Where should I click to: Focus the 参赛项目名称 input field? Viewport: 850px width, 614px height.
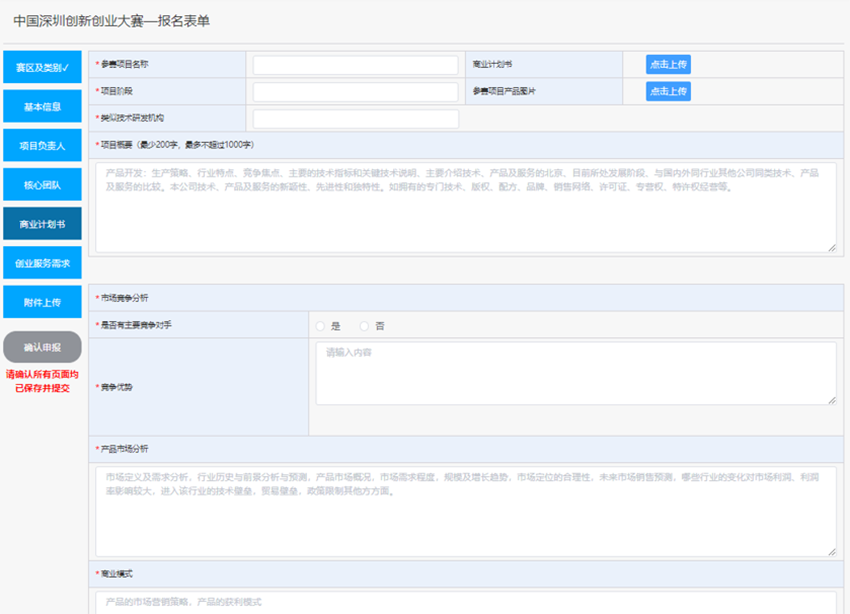coord(355,65)
